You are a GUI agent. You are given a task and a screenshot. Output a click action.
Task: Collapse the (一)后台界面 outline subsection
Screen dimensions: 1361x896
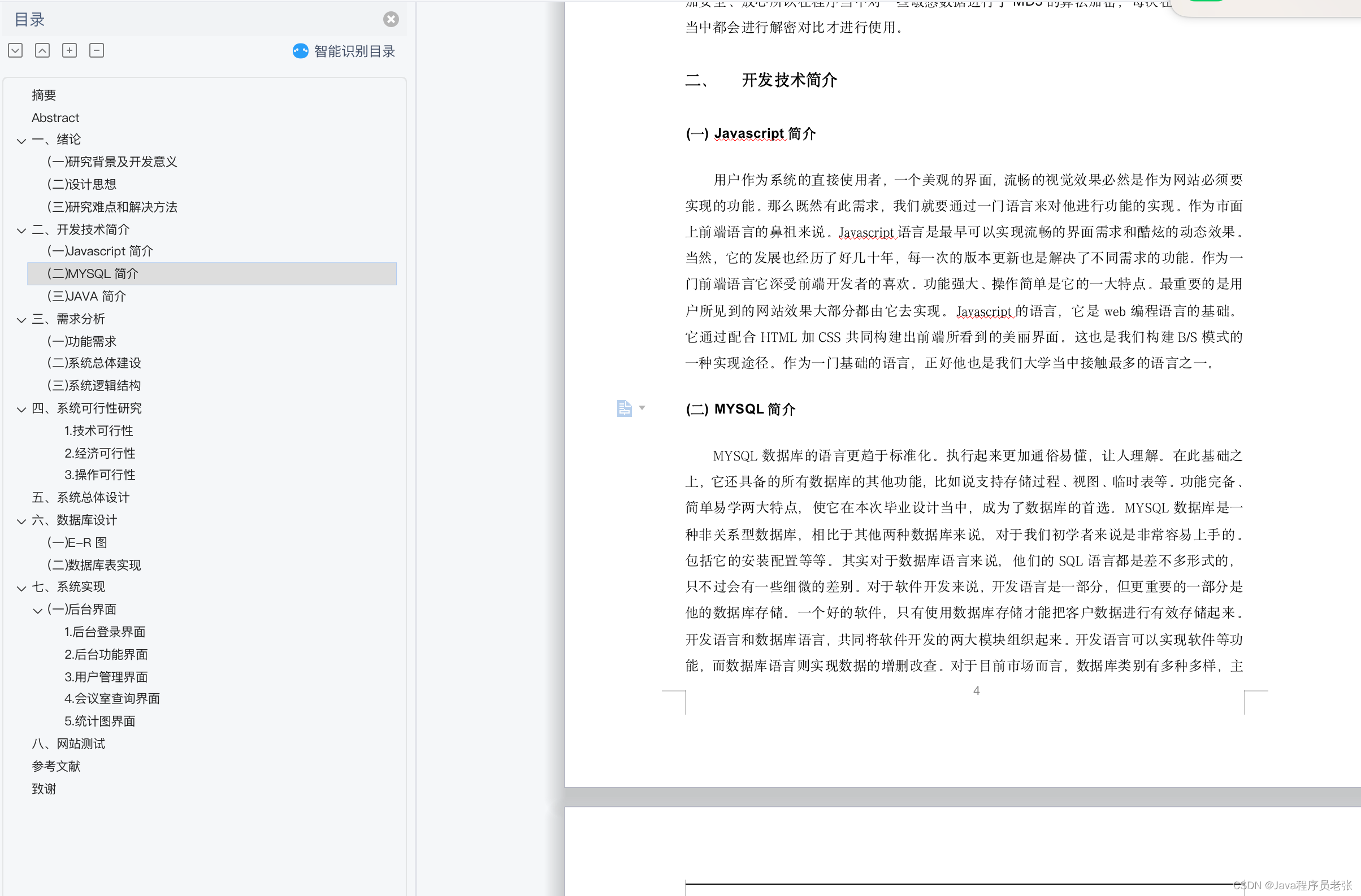click(38, 611)
